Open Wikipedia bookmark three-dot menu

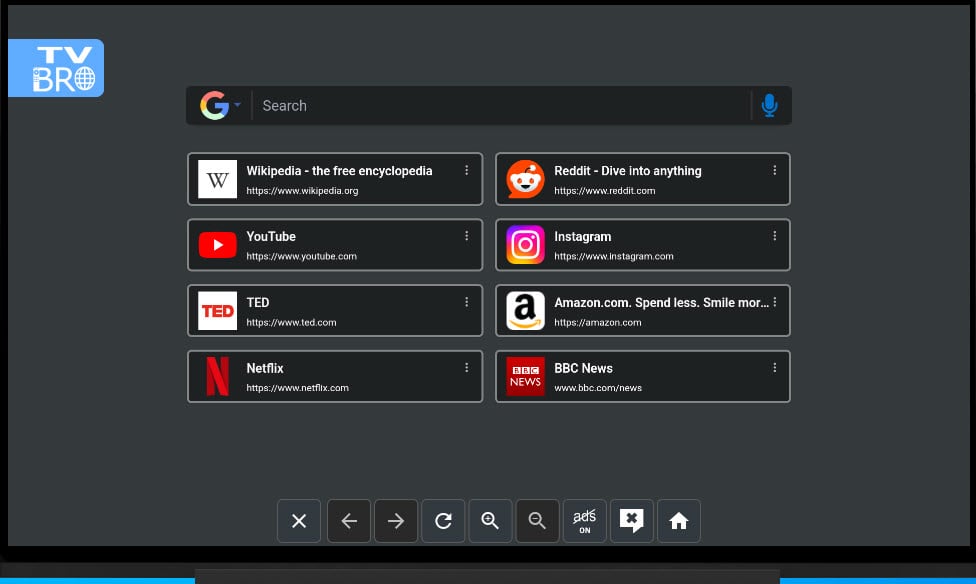point(466,170)
